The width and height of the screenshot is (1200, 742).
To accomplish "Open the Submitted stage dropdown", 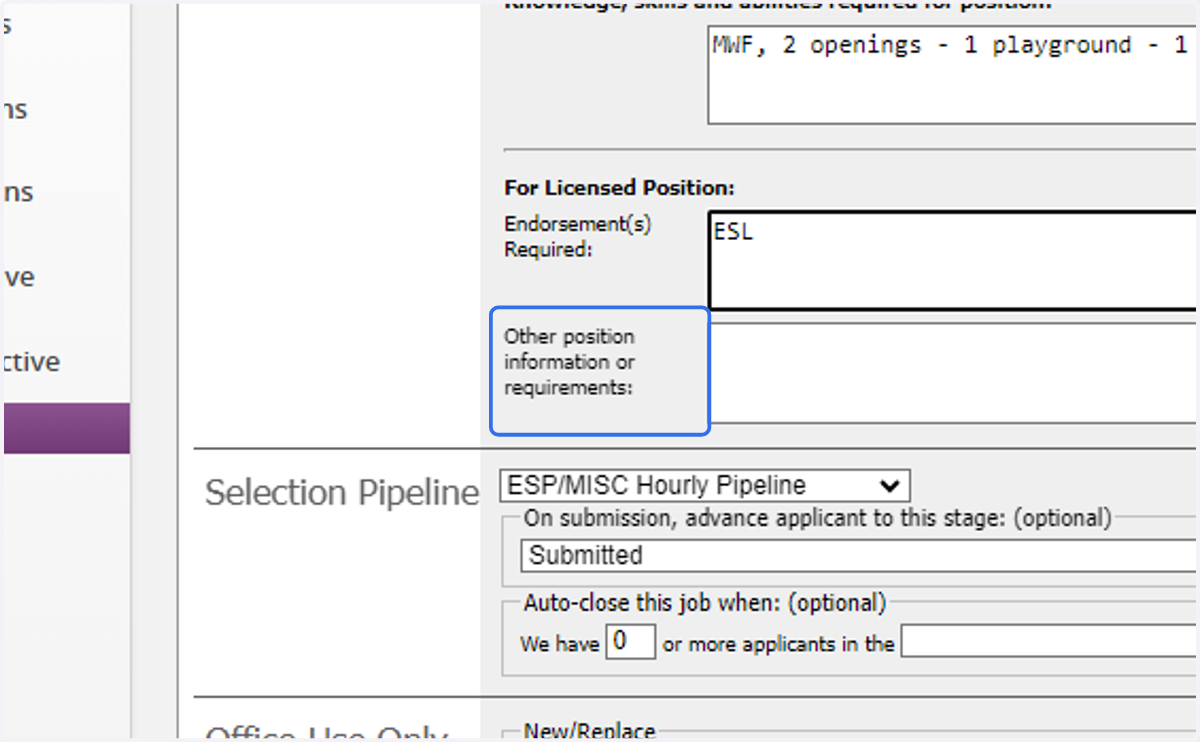I will pyautogui.click(x=860, y=555).
